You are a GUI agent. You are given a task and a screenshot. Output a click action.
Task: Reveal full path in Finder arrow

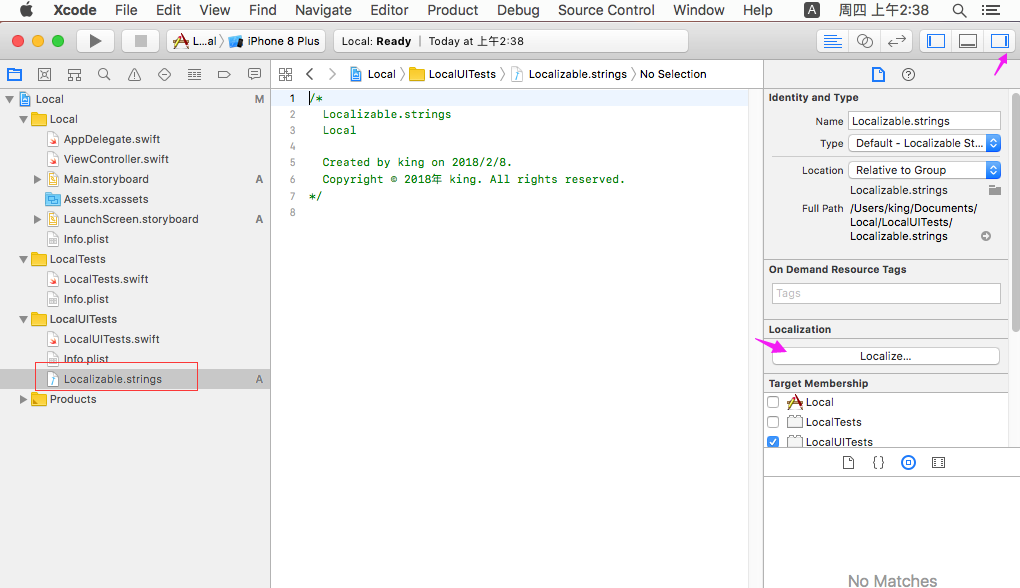pyautogui.click(x=986, y=236)
